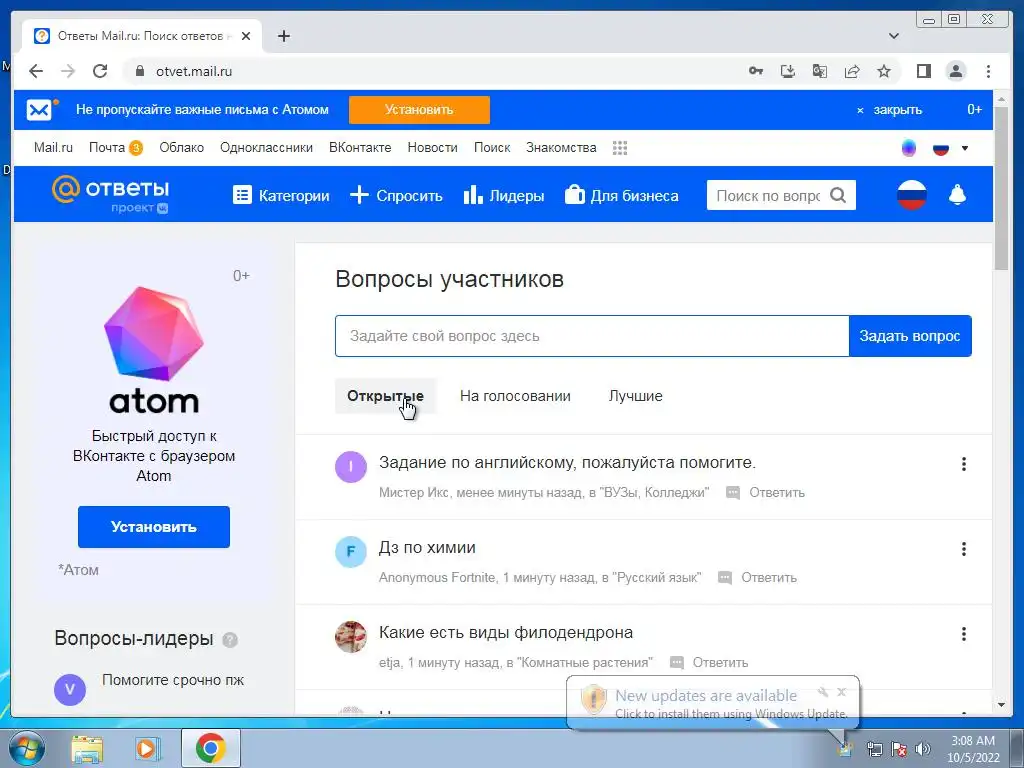Open Категории menu

click(281, 195)
